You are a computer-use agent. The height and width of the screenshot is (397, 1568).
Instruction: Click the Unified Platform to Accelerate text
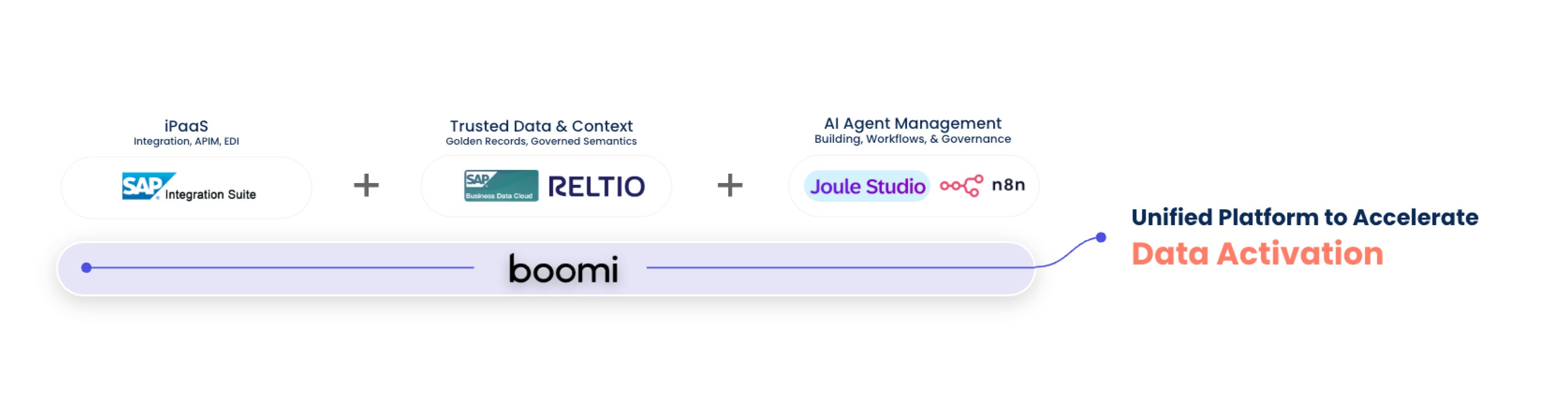(1304, 217)
